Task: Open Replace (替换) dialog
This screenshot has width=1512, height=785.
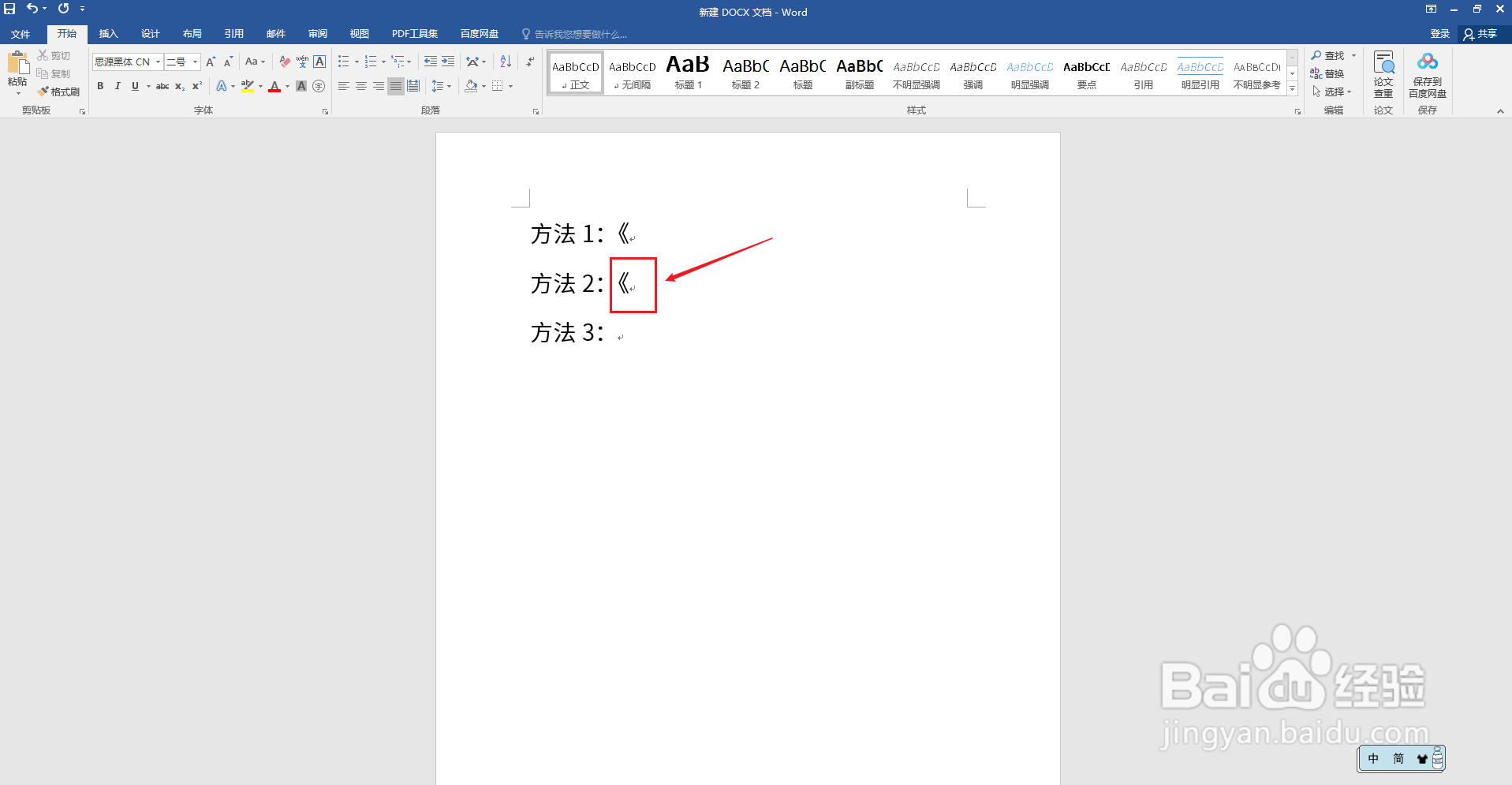Action: point(1327,73)
